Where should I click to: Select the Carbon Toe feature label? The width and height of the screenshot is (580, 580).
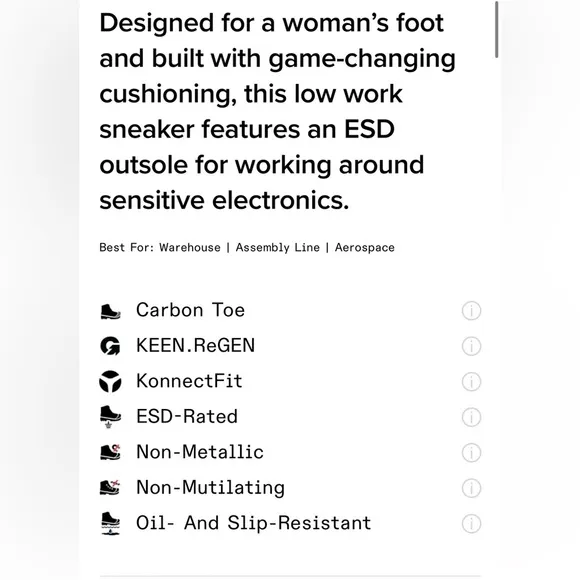click(190, 310)
